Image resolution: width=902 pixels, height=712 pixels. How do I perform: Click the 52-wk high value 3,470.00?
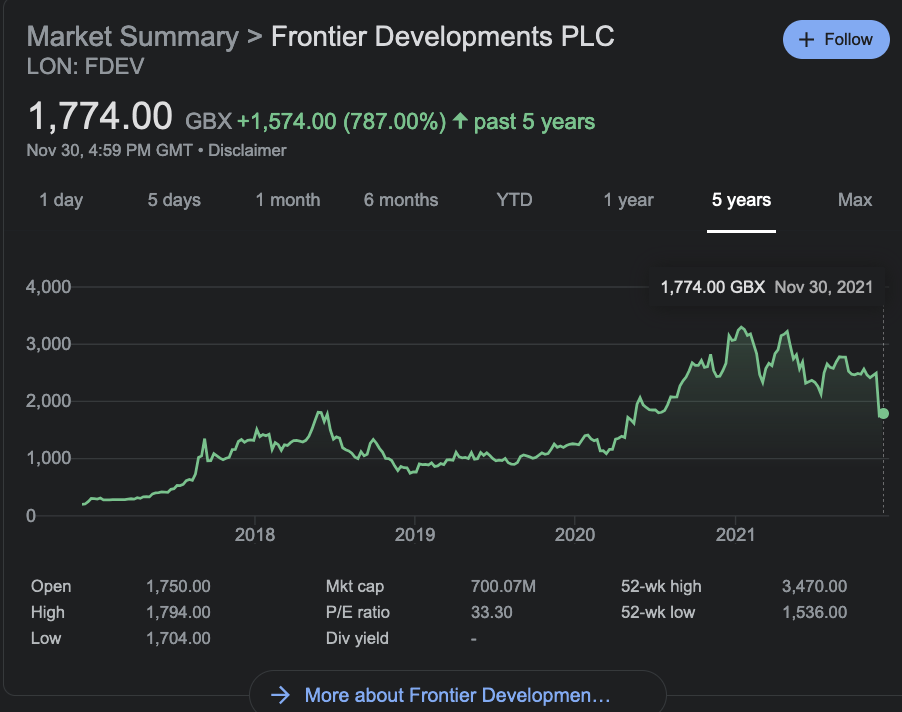click(815, 587)
